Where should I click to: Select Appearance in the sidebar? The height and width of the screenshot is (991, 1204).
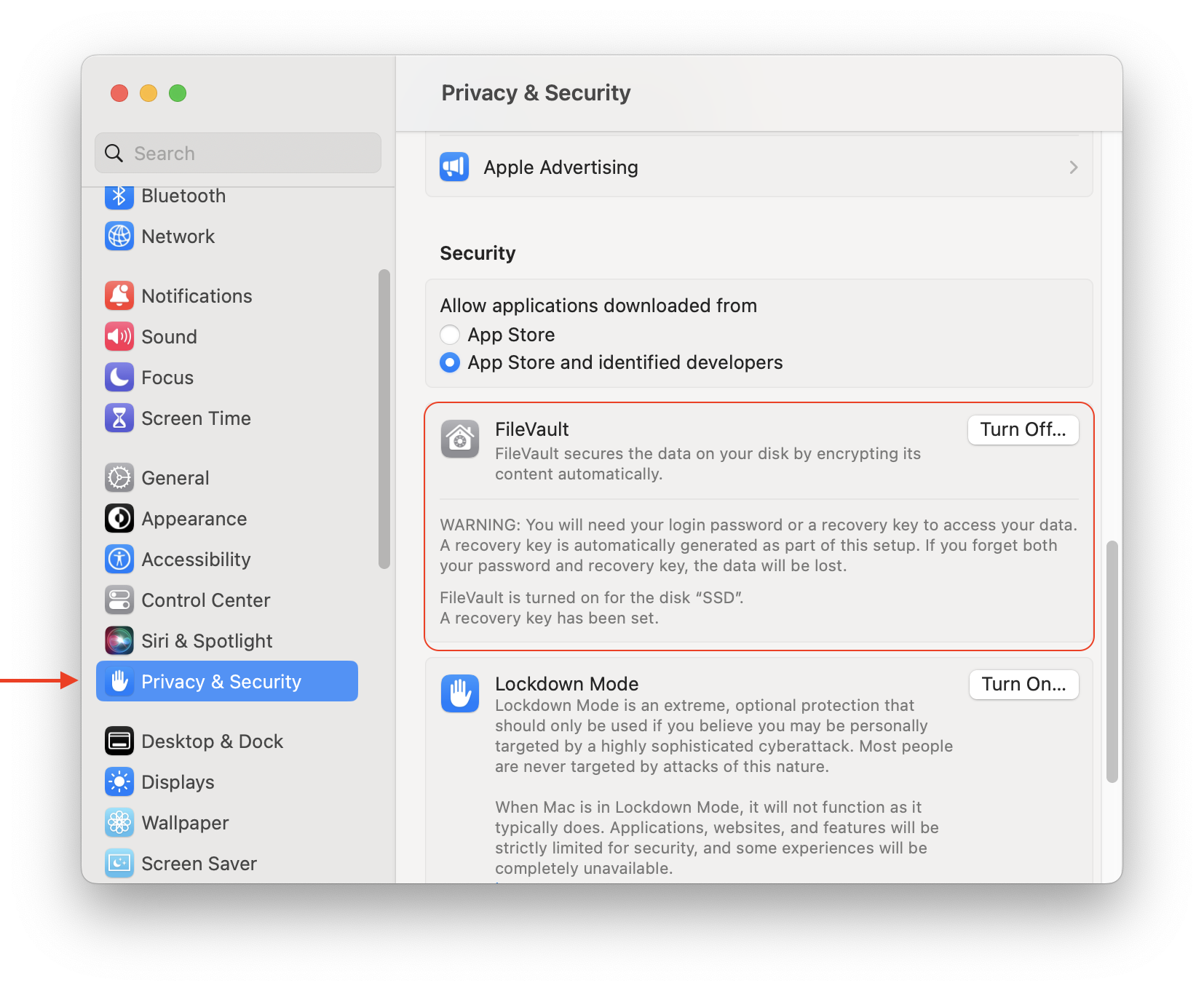227,519
